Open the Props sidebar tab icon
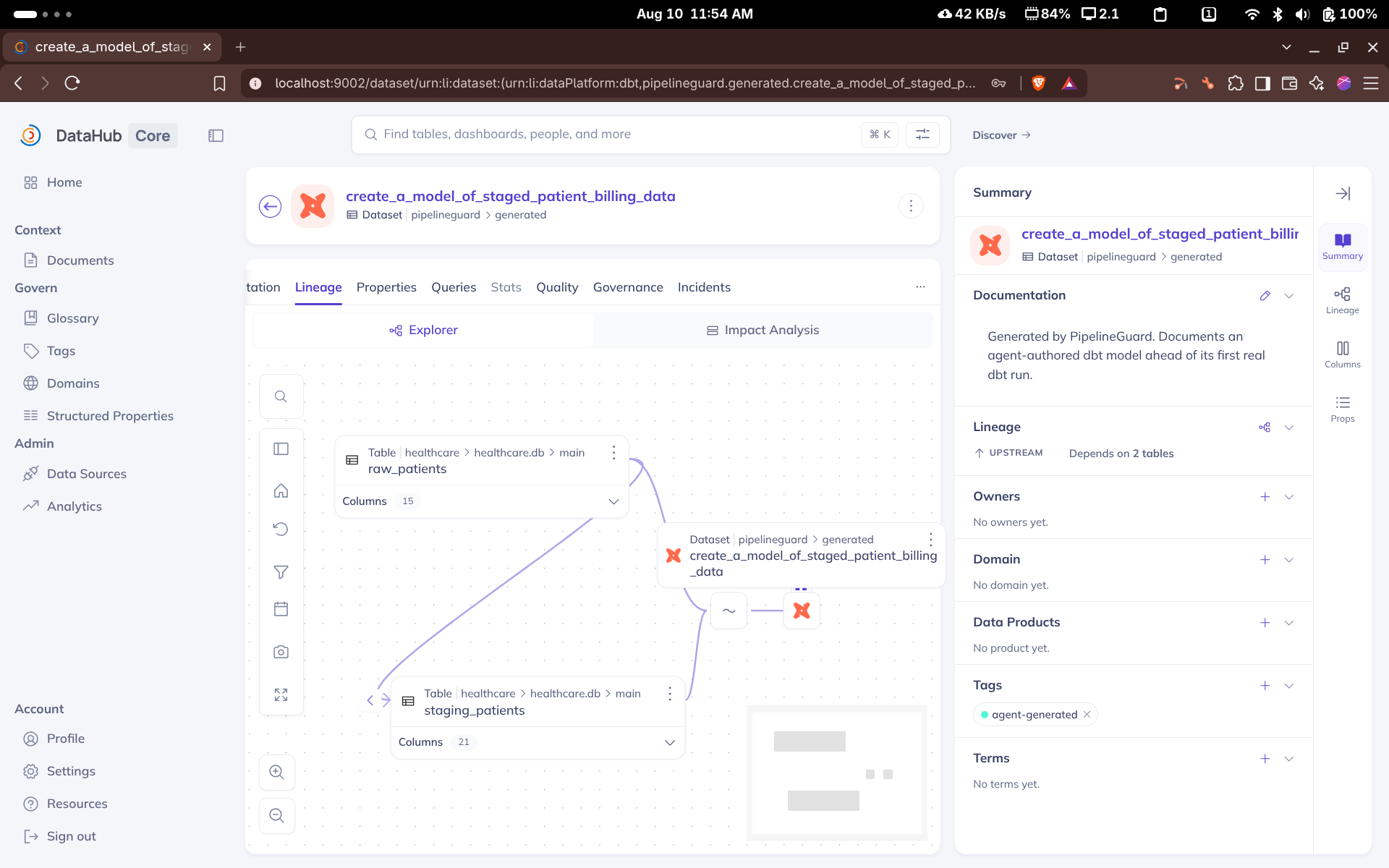The image size is (1389, 868). pos(1343,409)
